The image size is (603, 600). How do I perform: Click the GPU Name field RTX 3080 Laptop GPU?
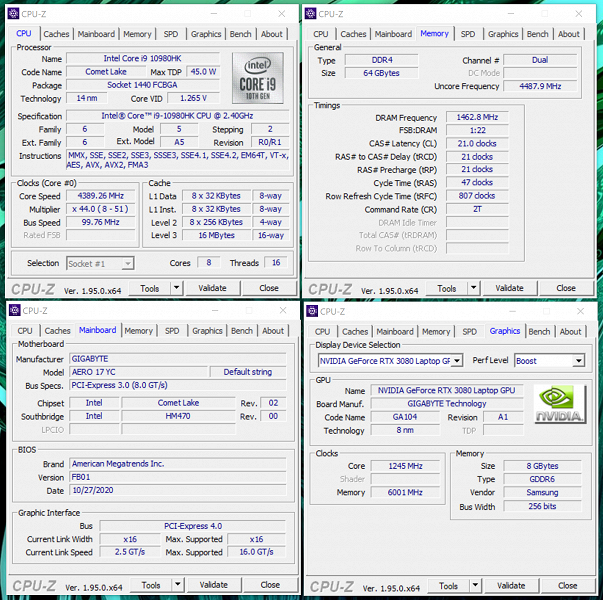pyautogui.click(x=447, y=390)
